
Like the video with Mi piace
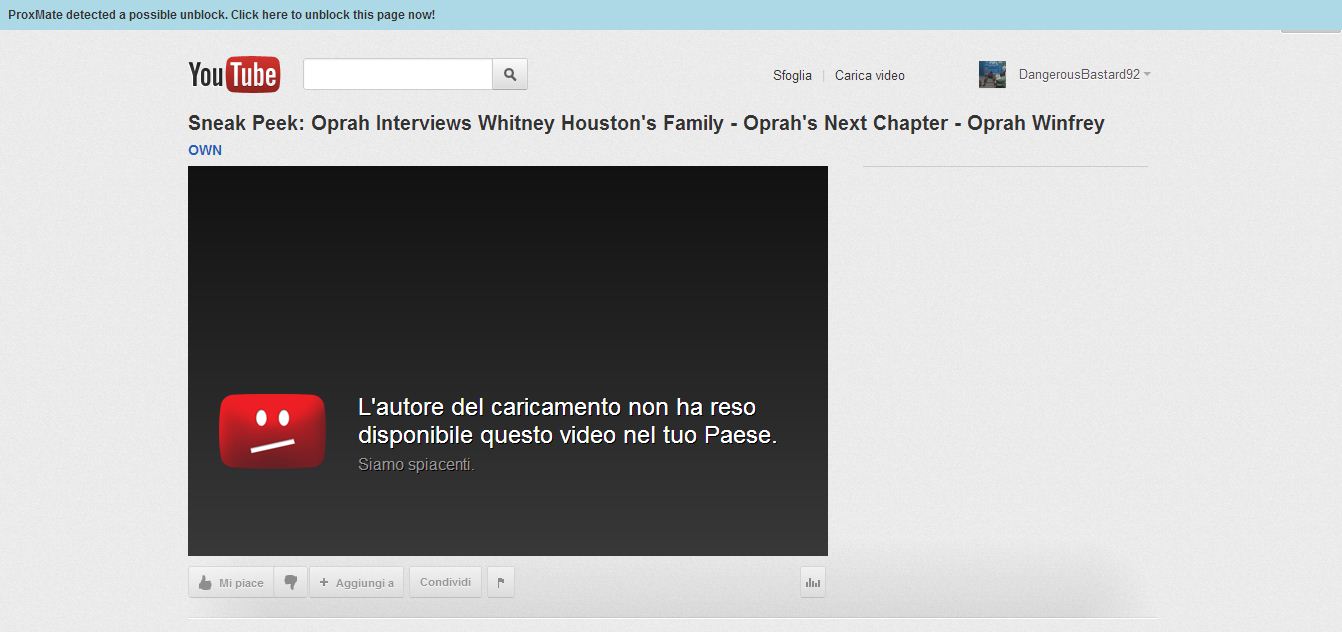coord(231,582)
